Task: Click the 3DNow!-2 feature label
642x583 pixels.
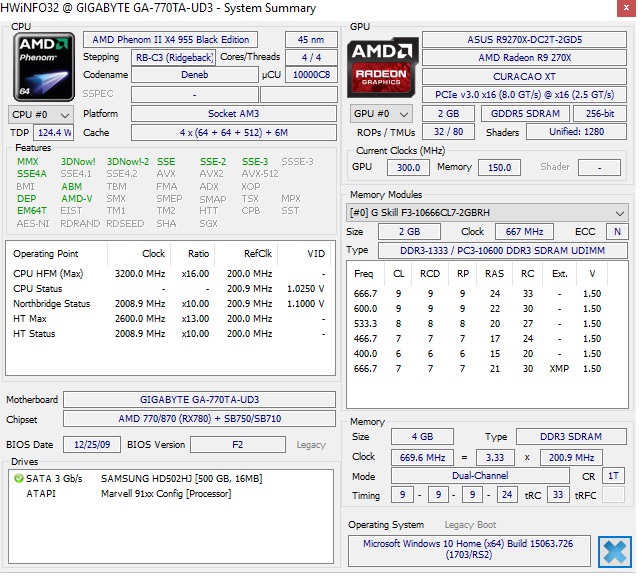Action: (128, 162)
